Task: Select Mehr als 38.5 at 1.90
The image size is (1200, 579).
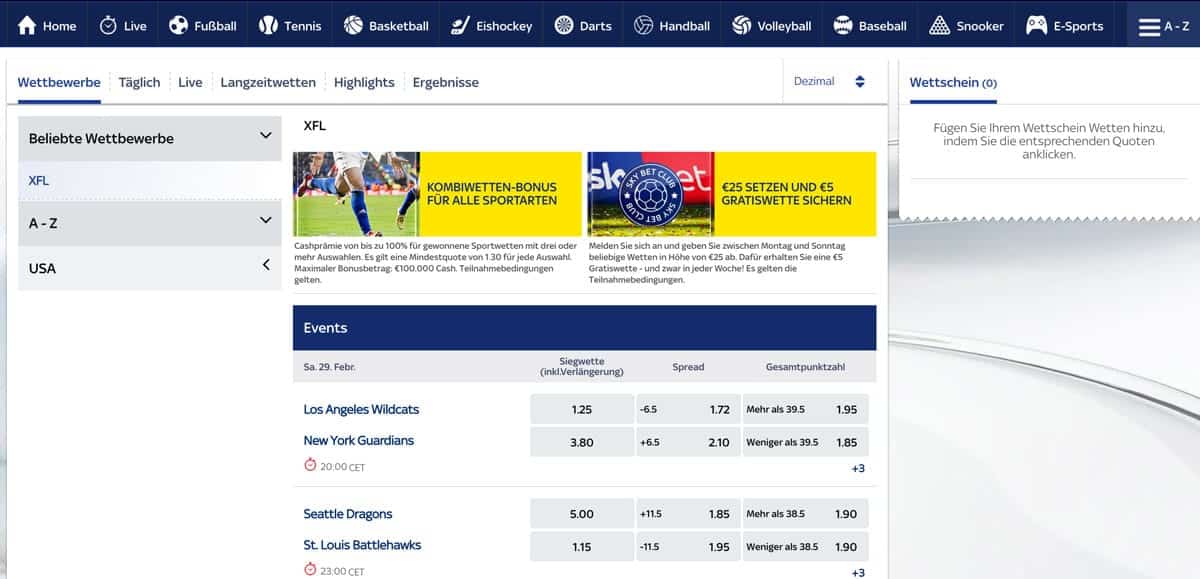Action: [805, 514]
